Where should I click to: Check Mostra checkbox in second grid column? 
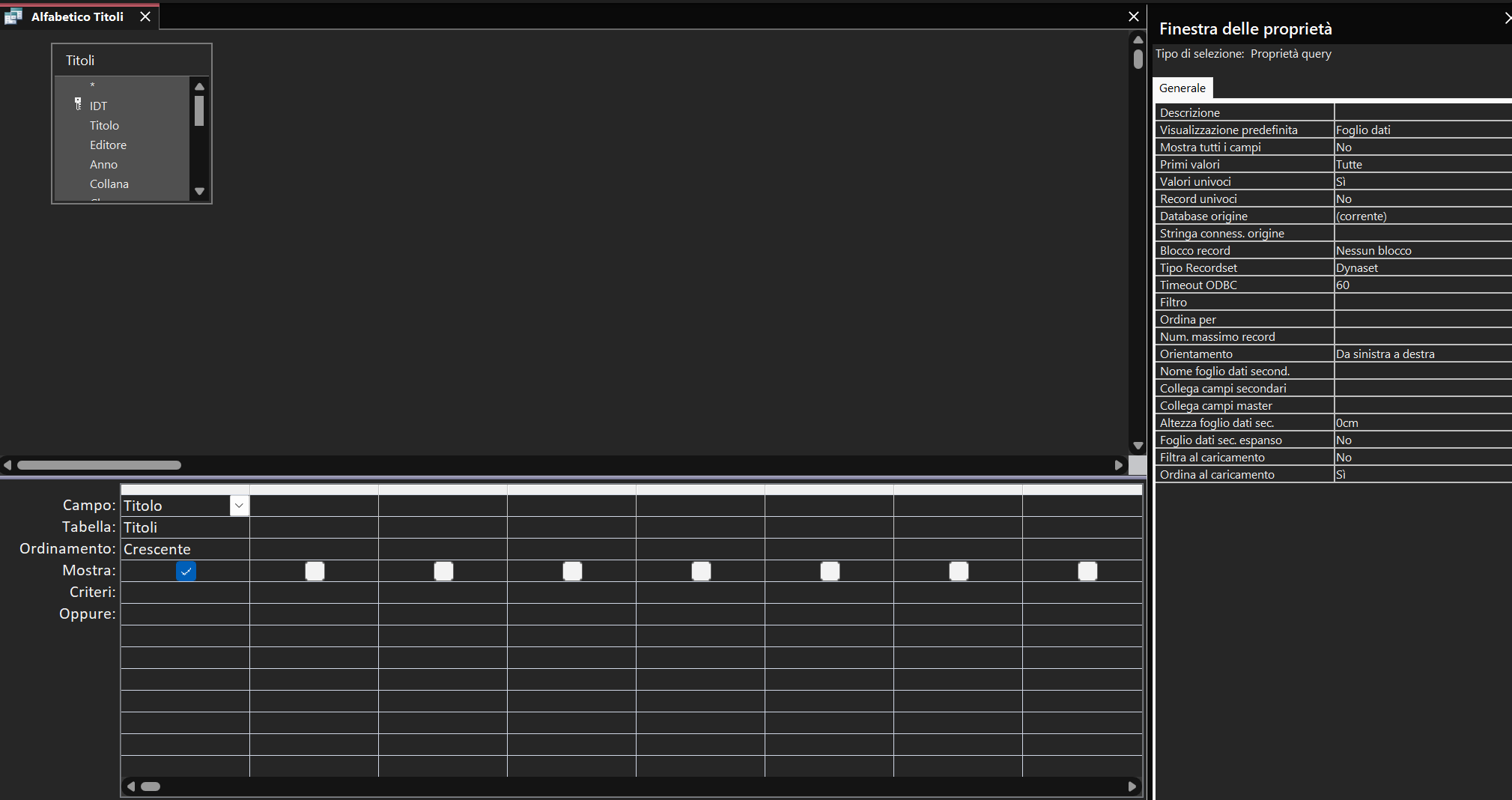coord(315,572)
